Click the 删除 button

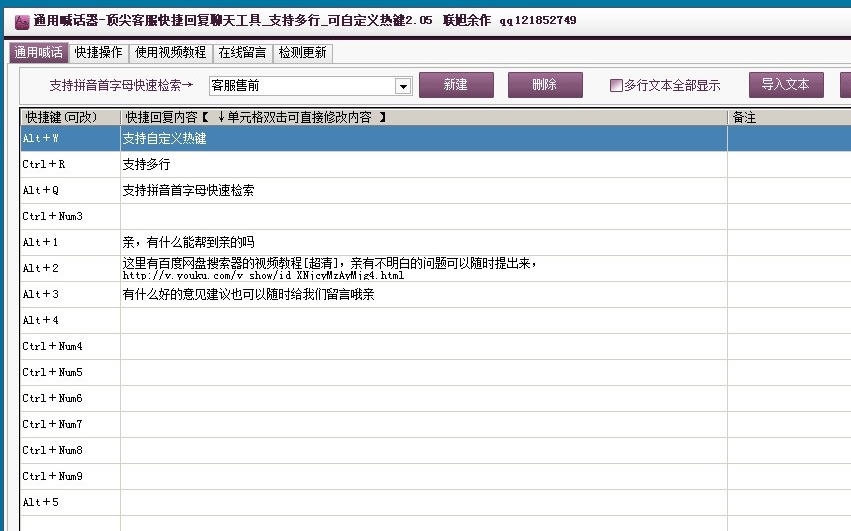pos(545,85)
